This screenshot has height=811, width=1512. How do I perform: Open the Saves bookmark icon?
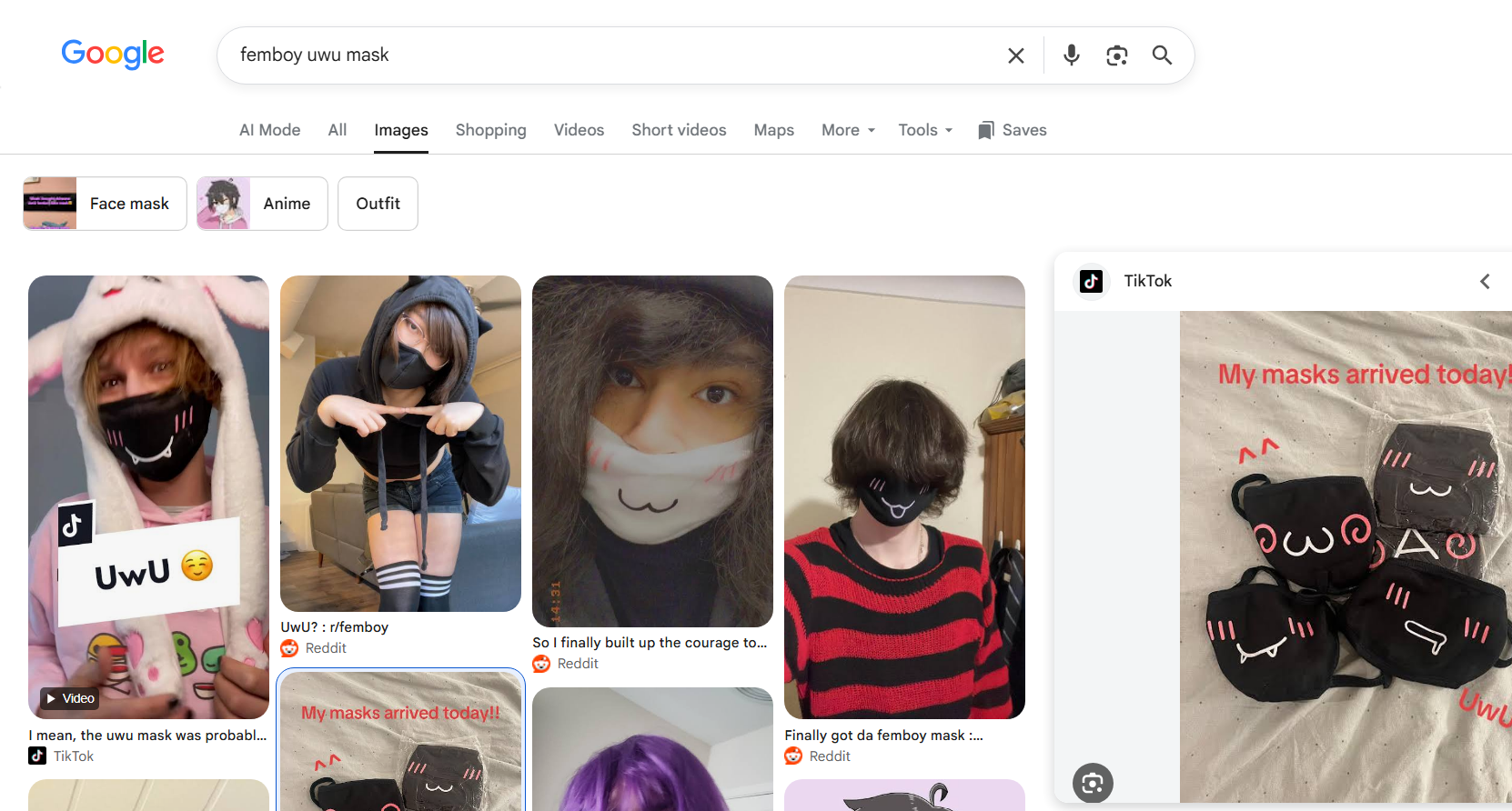click(x=985, y=130)
